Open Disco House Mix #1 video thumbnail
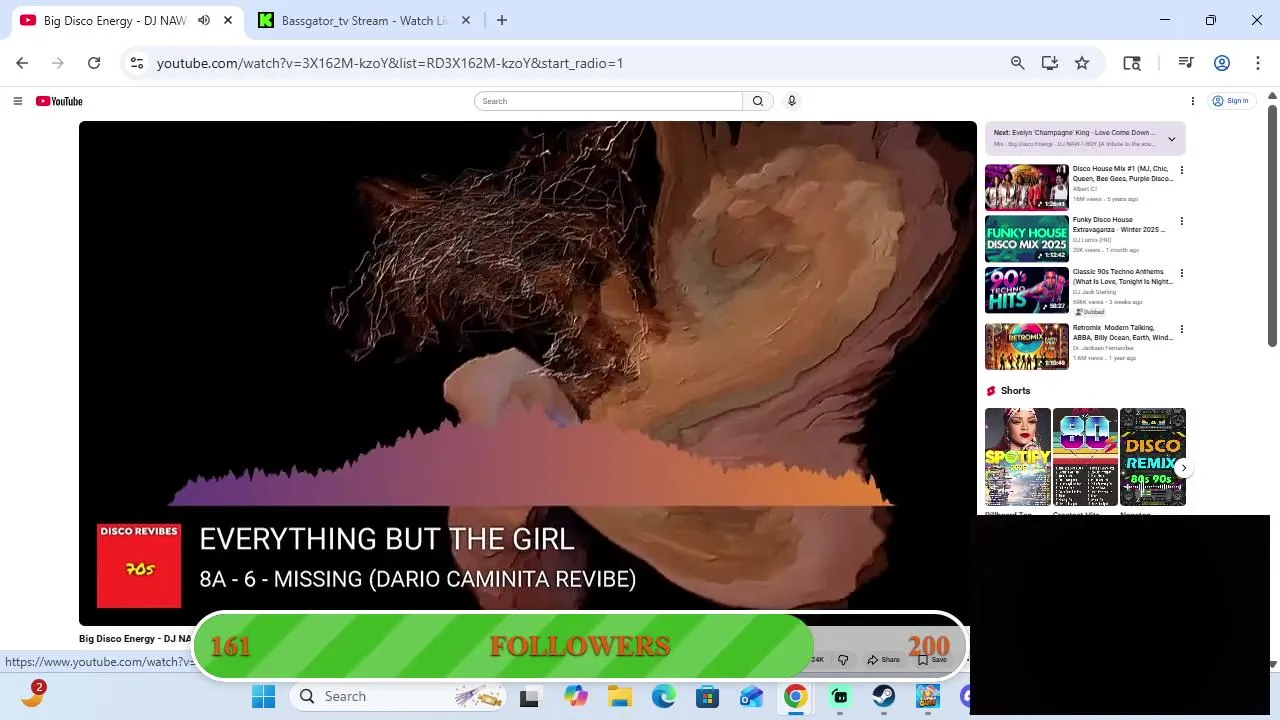 coord(1027,187)
